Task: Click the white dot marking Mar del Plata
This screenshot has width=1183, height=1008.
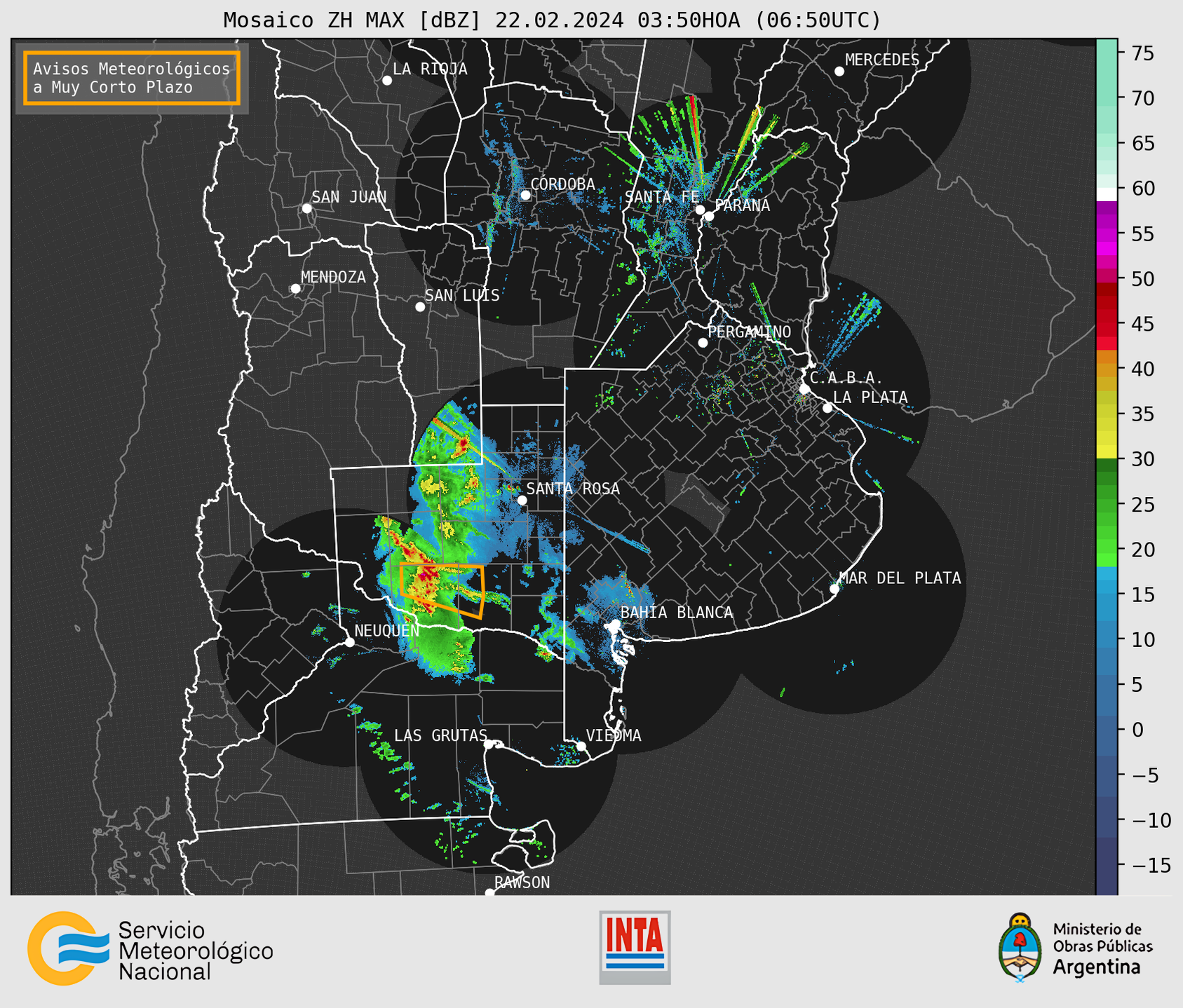Action: (x=834, y=589)
